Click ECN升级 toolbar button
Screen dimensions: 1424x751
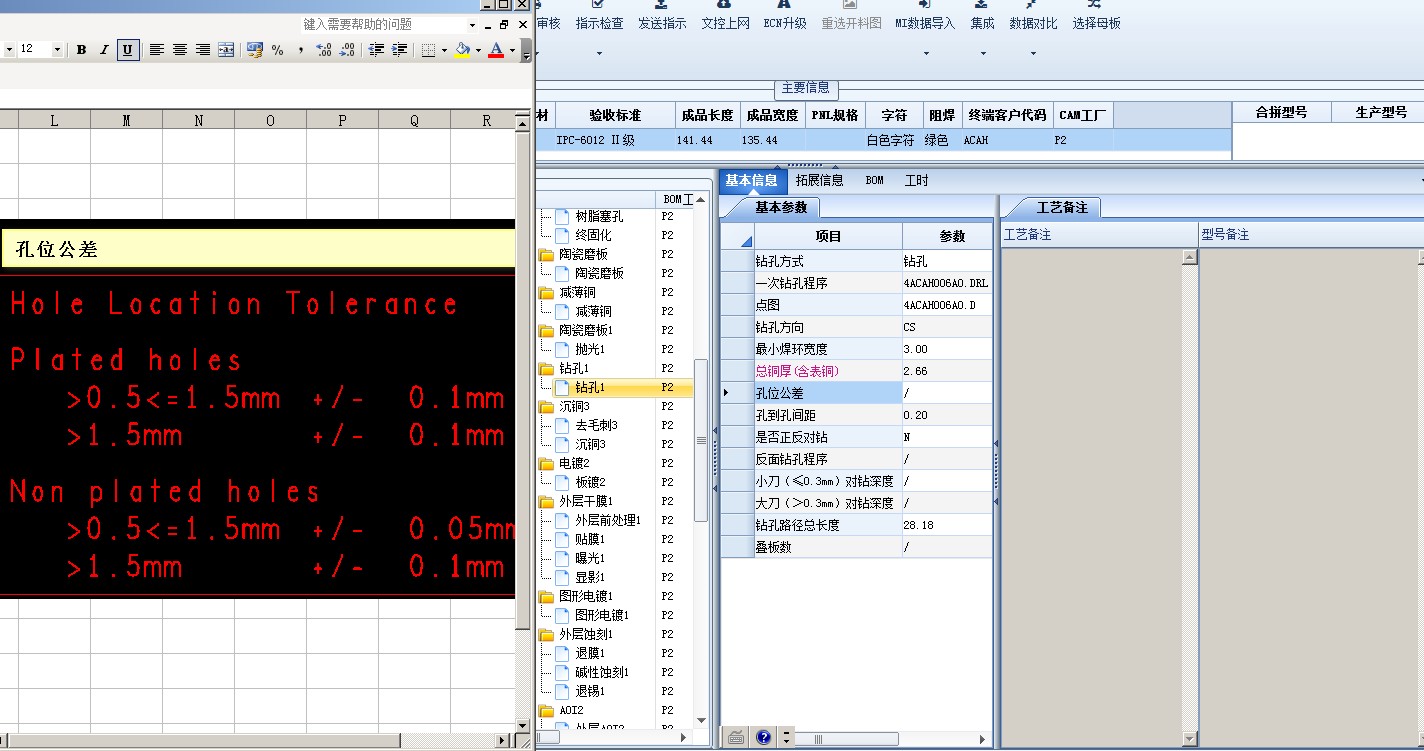[x=784, y=23]
